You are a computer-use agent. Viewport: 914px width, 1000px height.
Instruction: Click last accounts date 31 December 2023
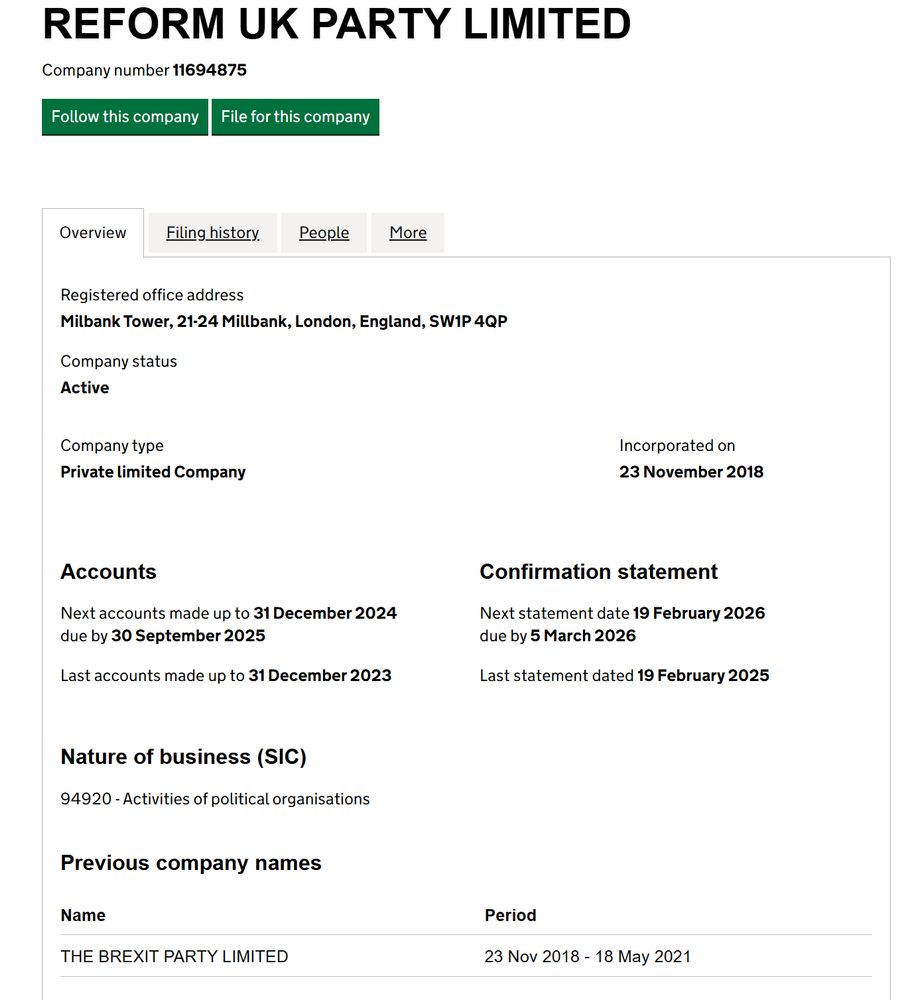320,675
